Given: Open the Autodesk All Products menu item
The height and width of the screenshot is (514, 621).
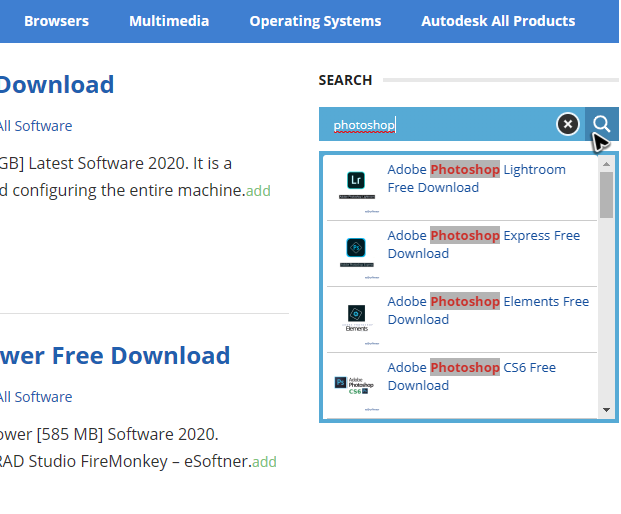Looking at the screenshot, I should 498,21.
